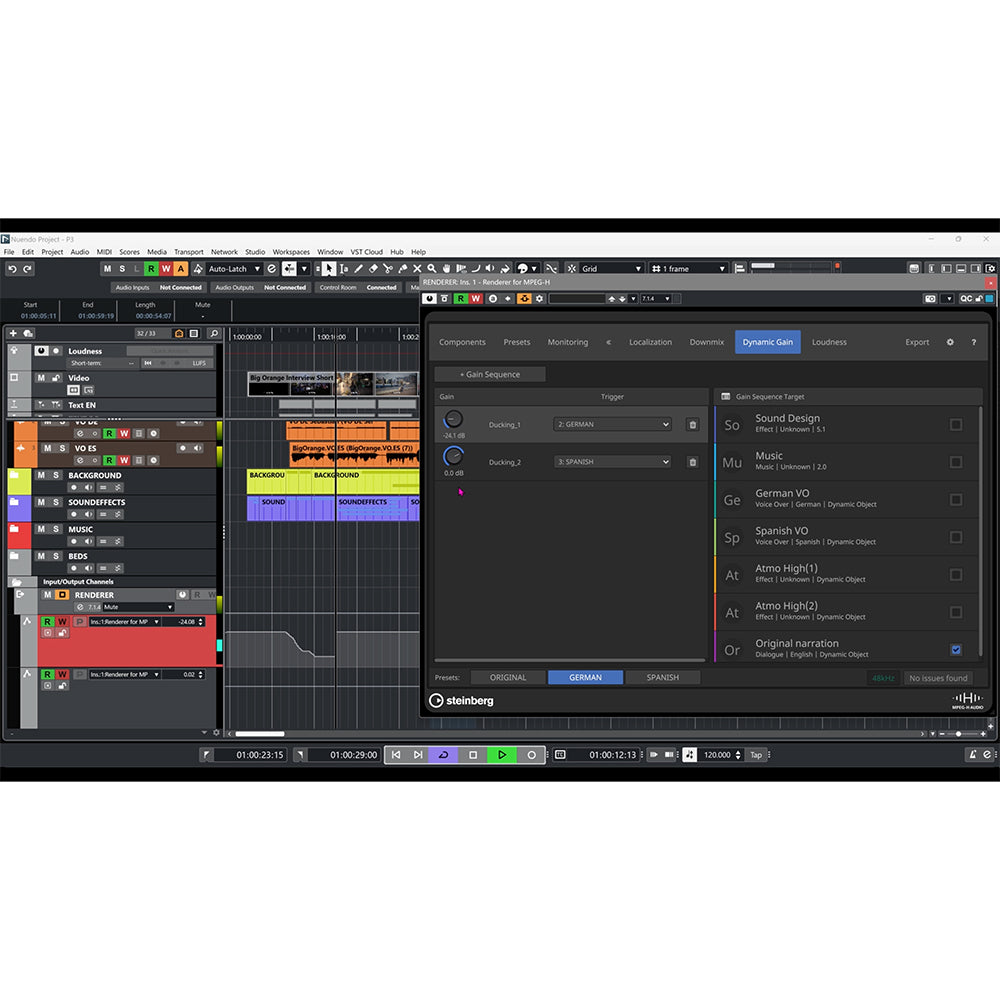Viewport: 1000px width, 1000px height.
Task: Adjust the Ducking_1 gain knob
Action: coord(453,420)
